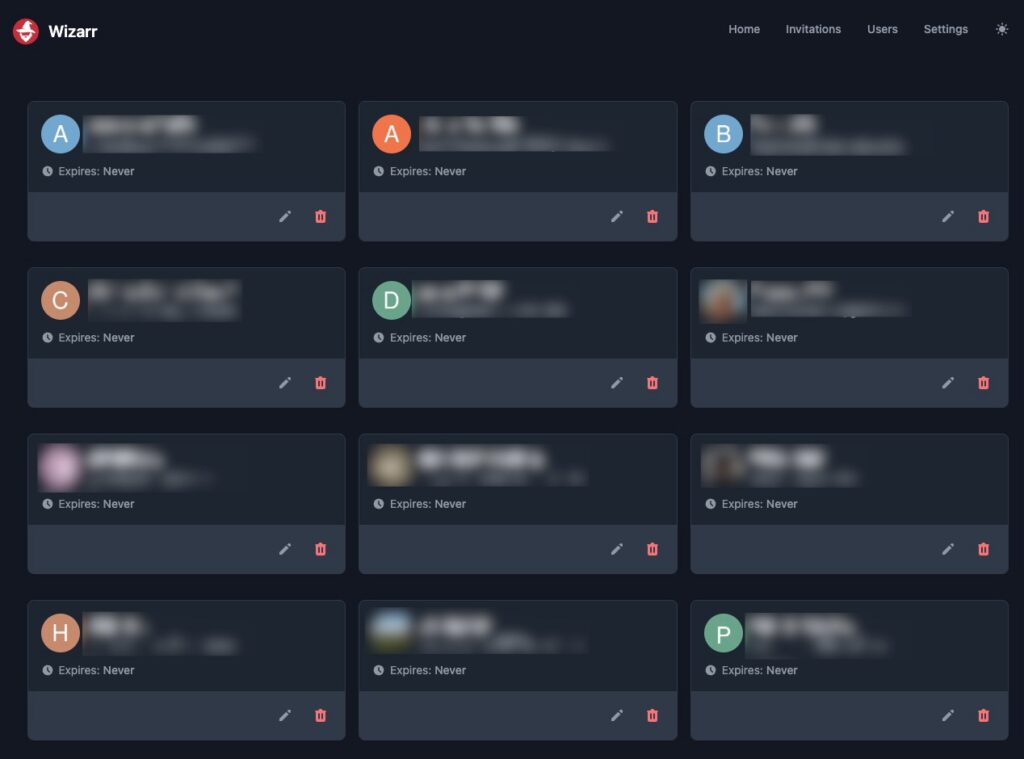
Task: Click the green D avatar circle
Action: [391, 300]
